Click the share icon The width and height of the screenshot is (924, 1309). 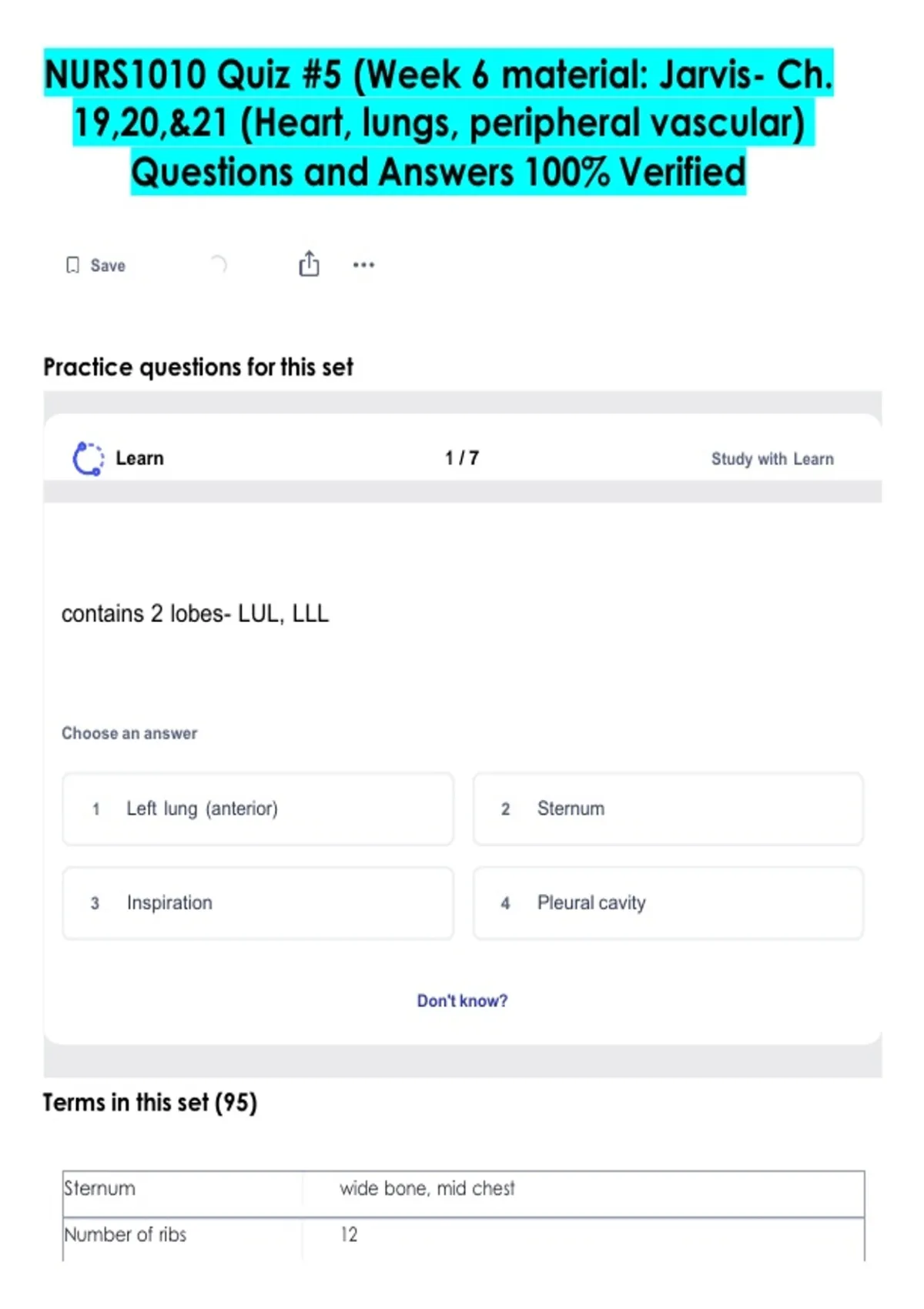309,264
